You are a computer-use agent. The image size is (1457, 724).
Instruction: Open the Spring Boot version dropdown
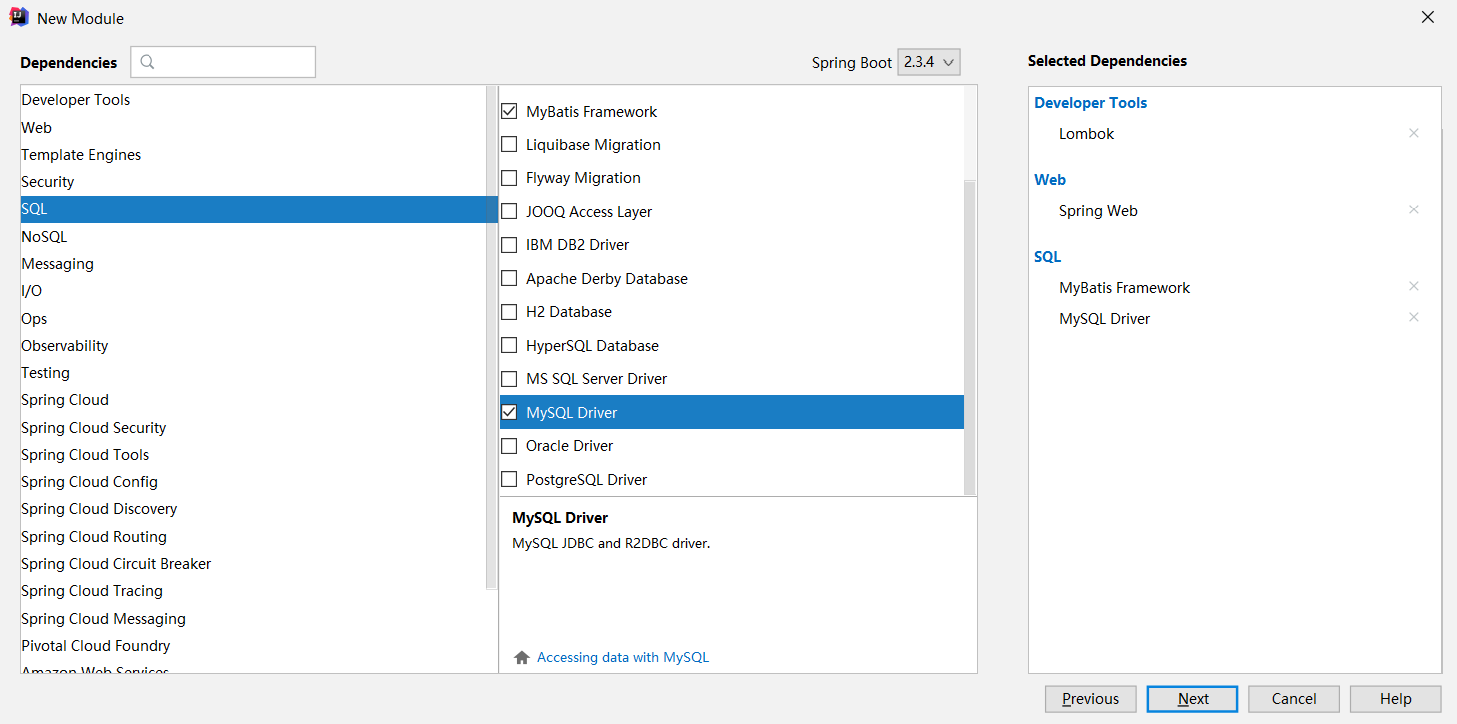tap(929, 62)
